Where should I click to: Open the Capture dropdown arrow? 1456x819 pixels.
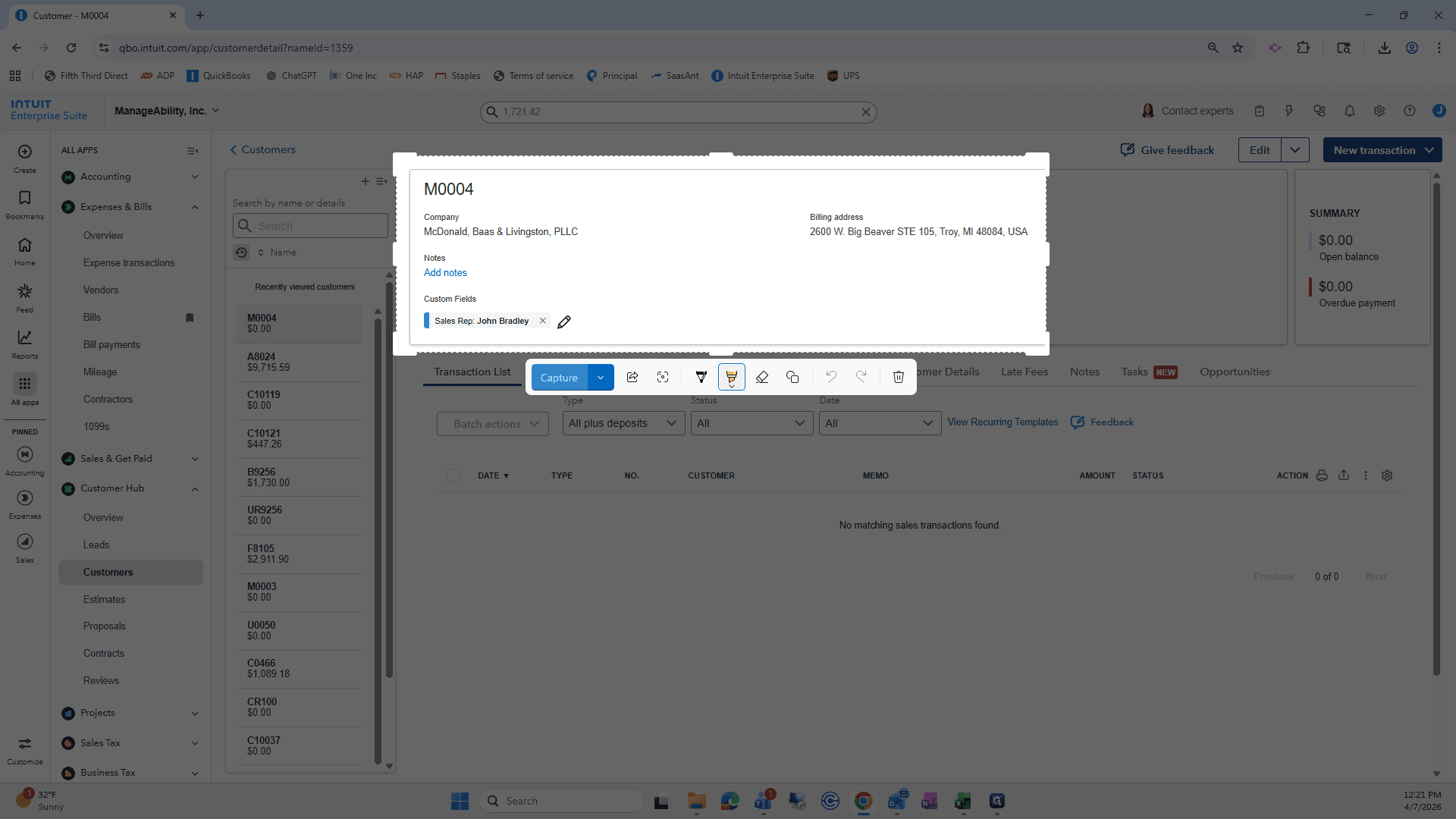coord(601,378)
